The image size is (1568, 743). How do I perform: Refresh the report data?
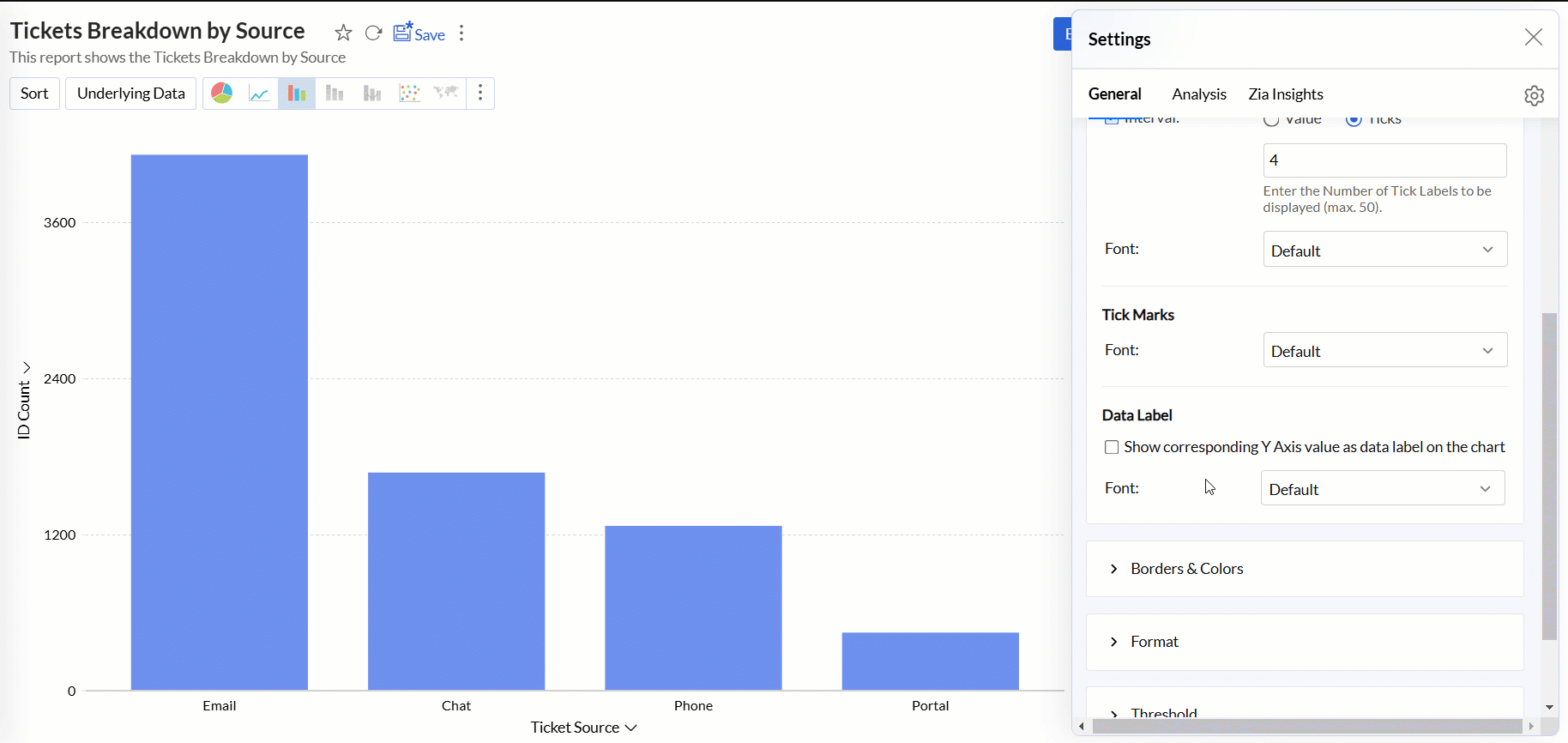click(373, 33)
